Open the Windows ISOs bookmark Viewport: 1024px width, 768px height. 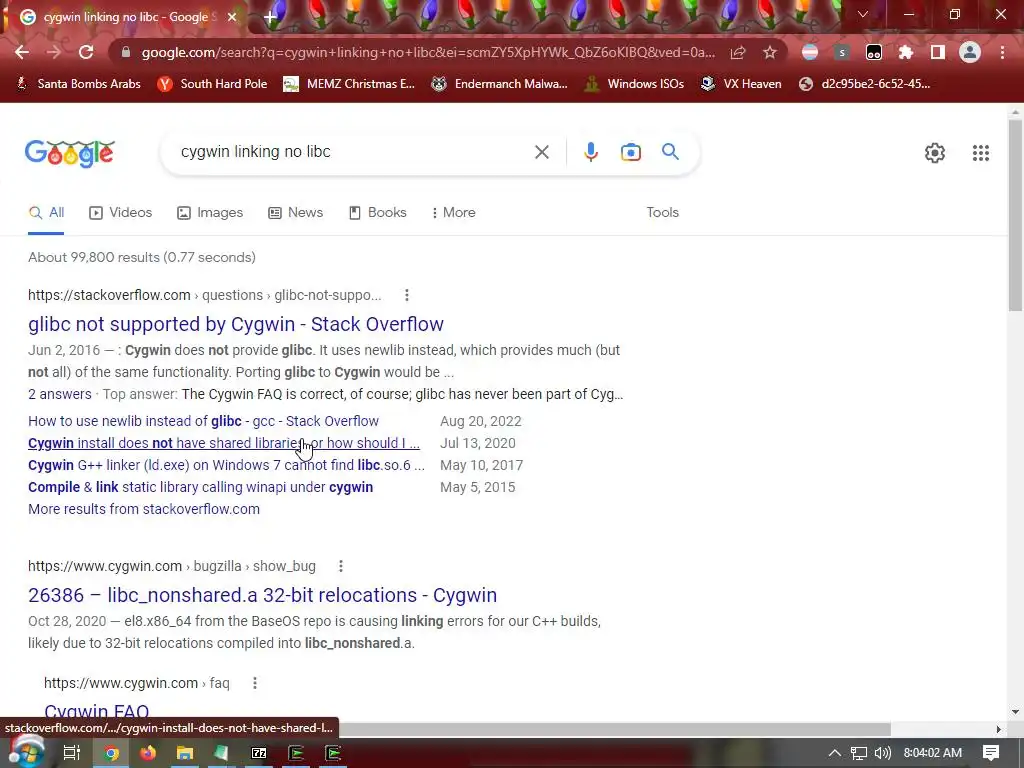click(x=633, y=84)
